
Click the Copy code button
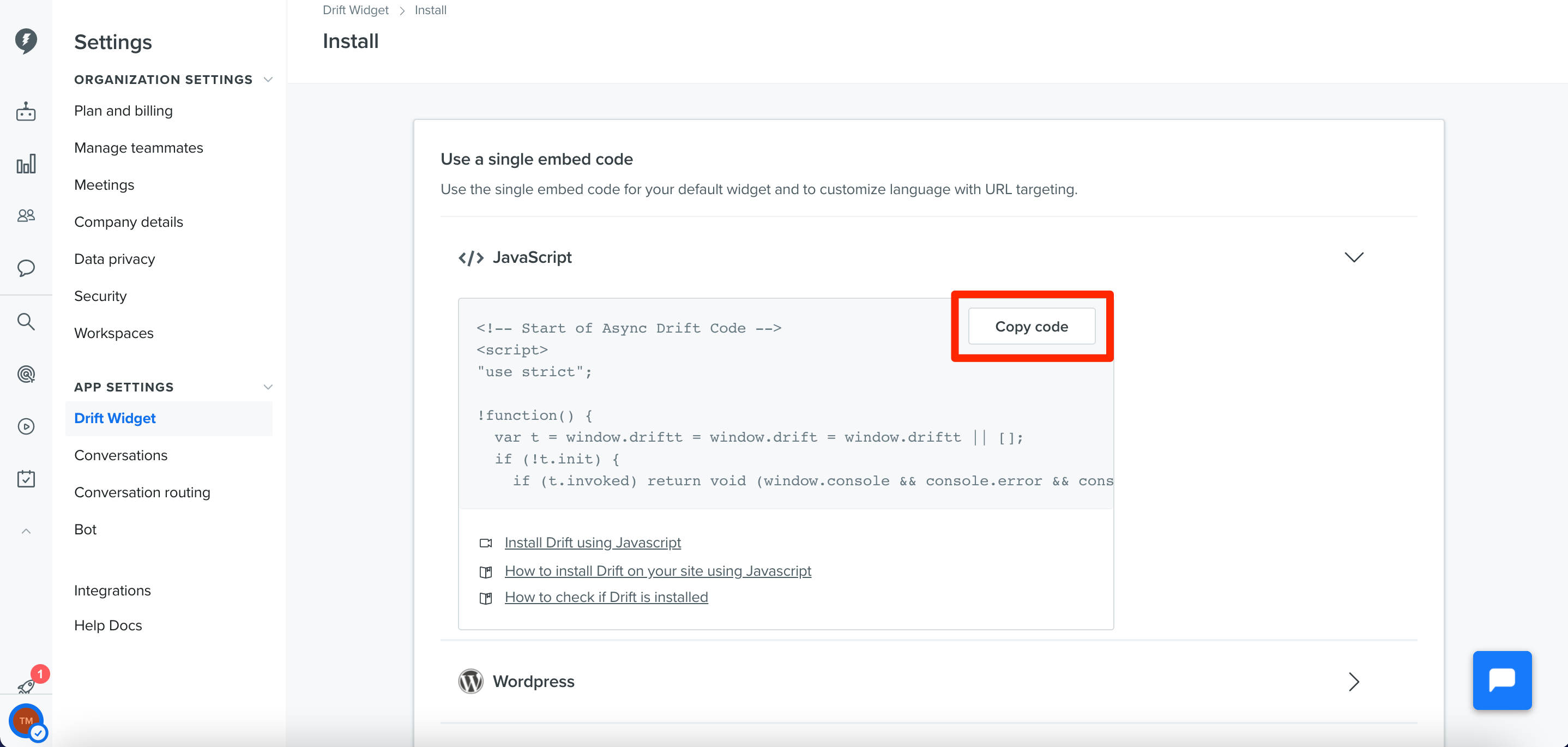(1031, 326)
